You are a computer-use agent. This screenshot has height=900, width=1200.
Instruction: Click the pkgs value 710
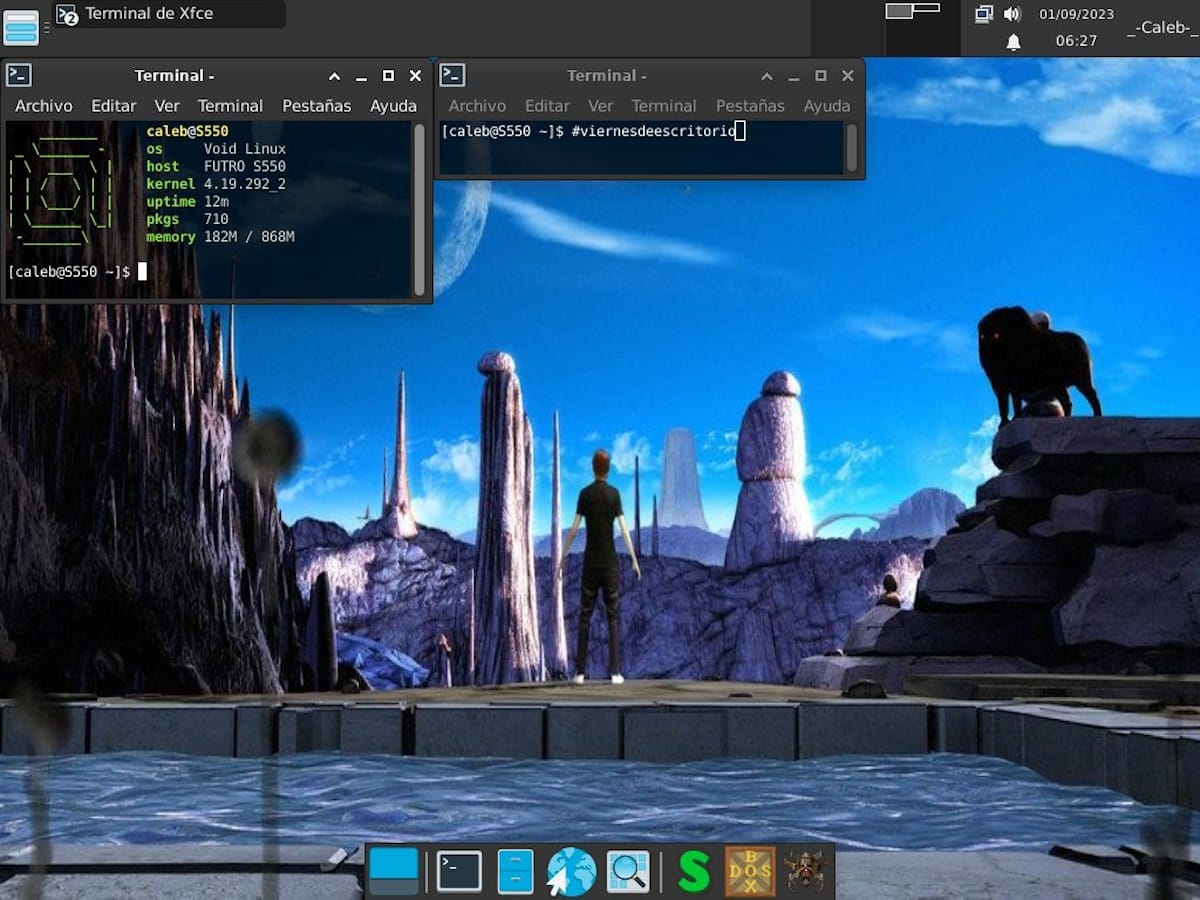click(216, 219)
